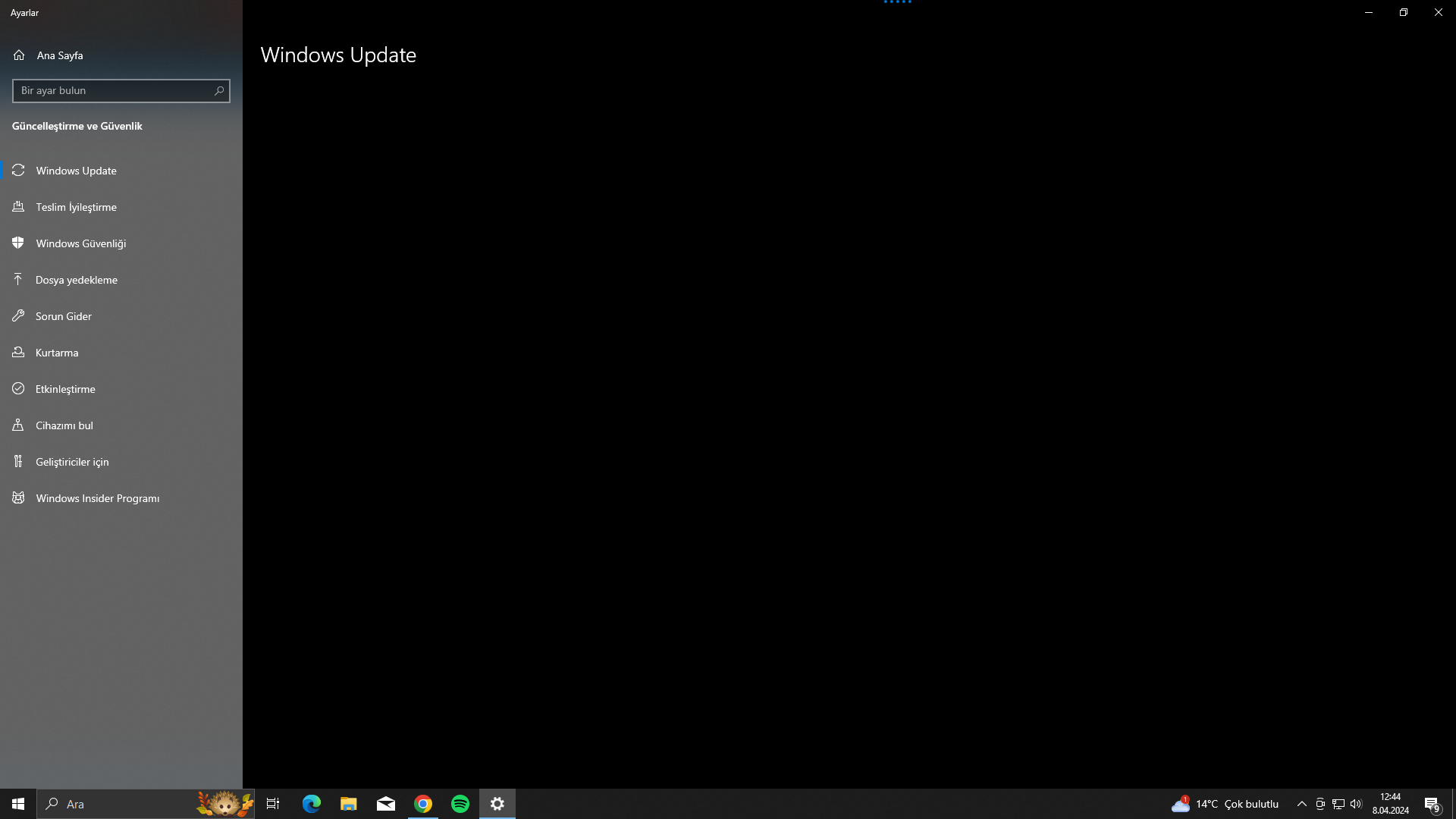Image resolution: width=1456 pixels, height=819 pixels.
Task: Open the Ana Sayfa home icon
Action: [x=19, y=55]
